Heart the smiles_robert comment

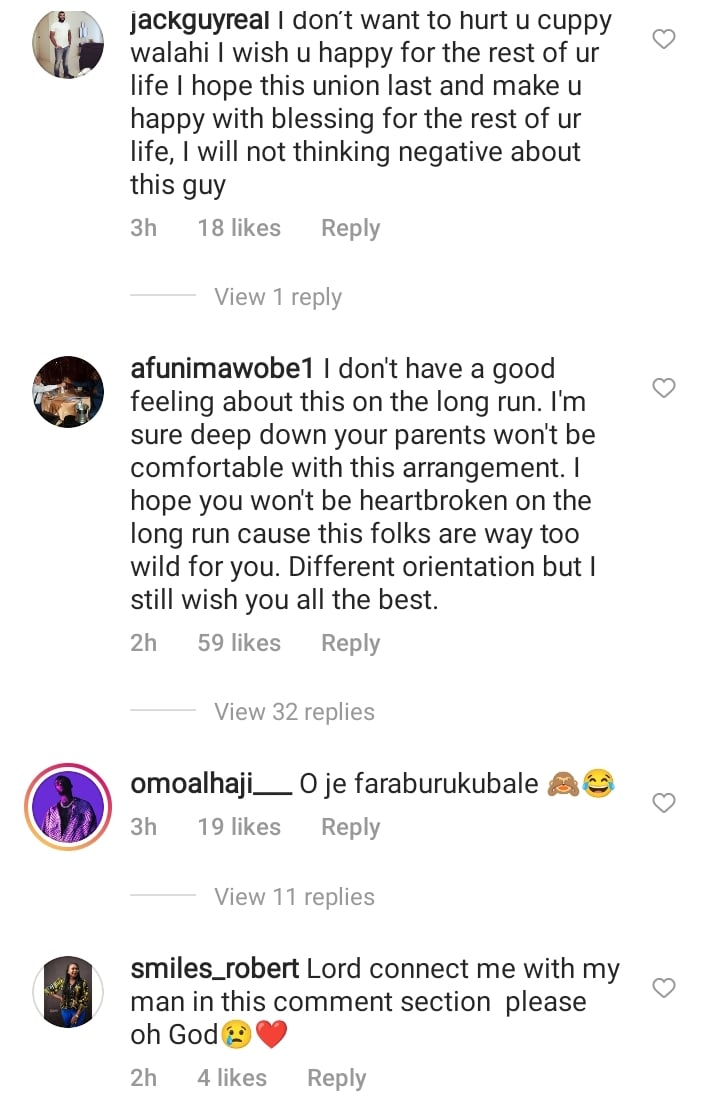(x=663, y=988)
